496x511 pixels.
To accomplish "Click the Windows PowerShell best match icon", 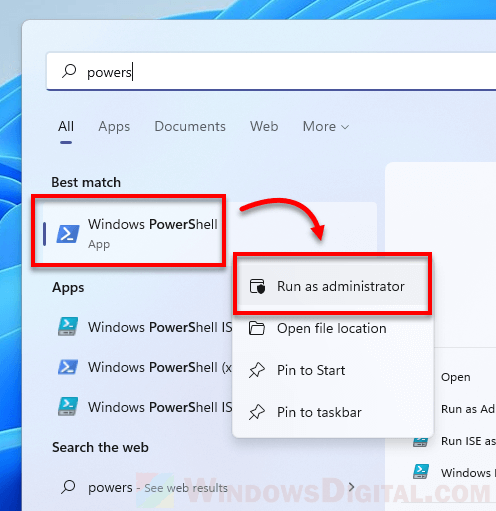I will [68, 234].
